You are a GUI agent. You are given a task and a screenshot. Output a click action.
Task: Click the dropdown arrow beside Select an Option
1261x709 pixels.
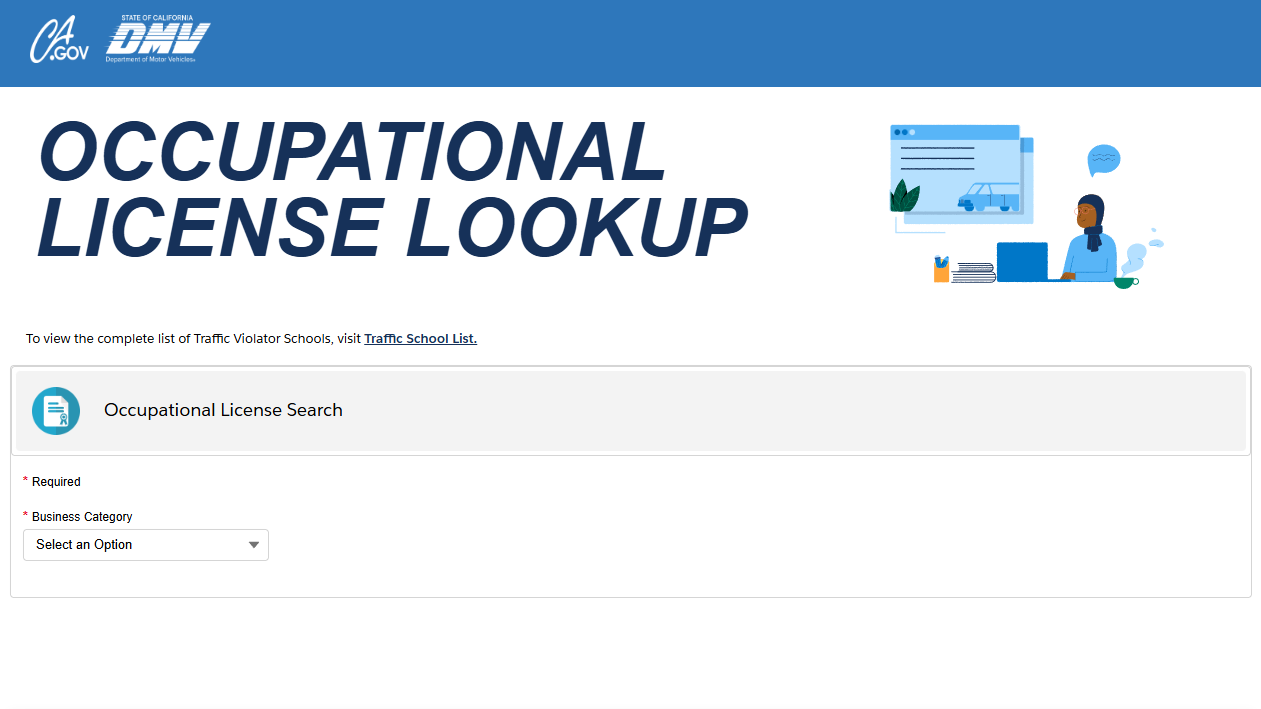tap(254, 545)
